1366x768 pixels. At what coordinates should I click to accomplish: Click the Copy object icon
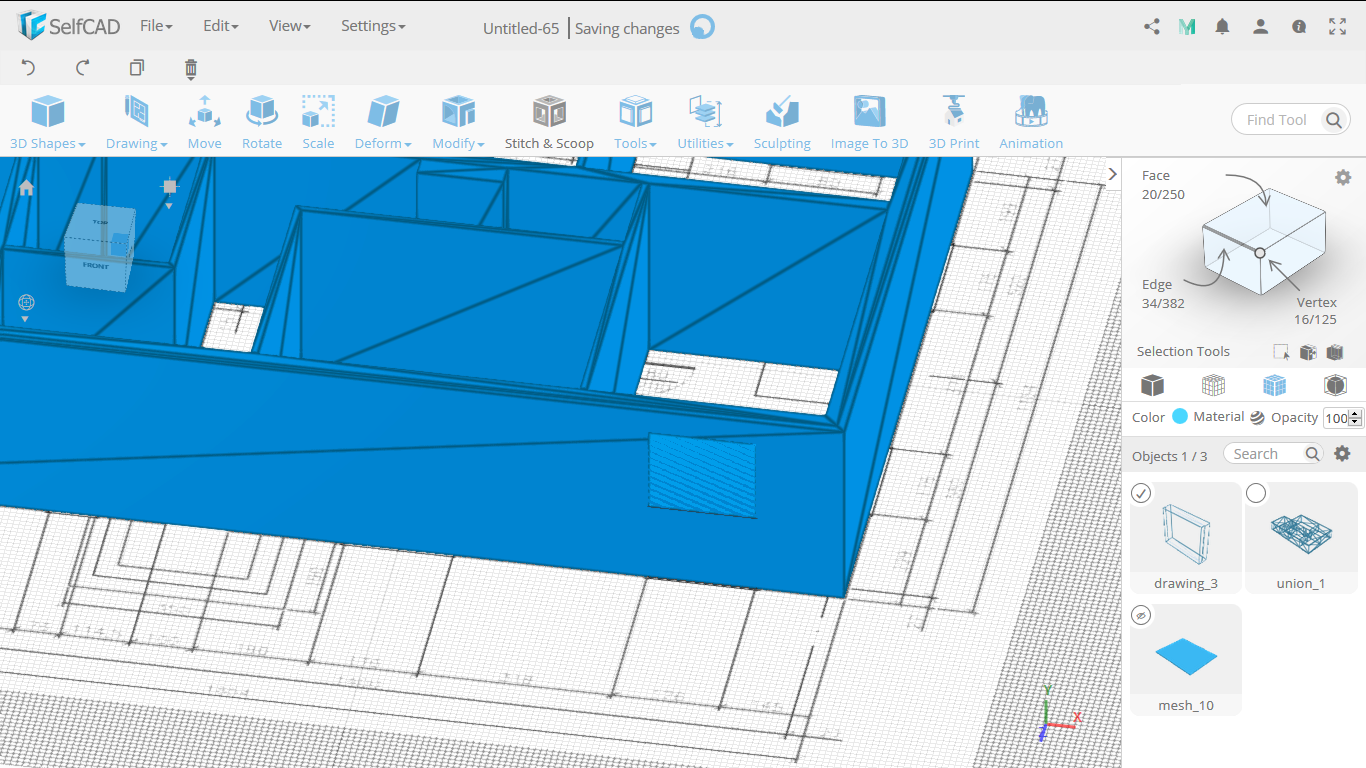137,68
